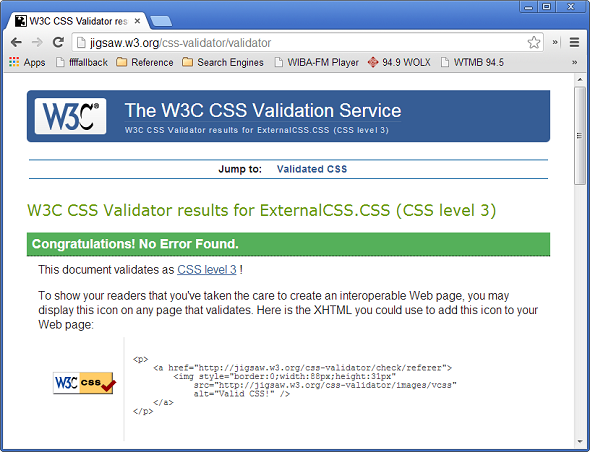Viewport: 590px width, 452px height.
Task: Reload the validator page
Action: [x=58, y=42]
